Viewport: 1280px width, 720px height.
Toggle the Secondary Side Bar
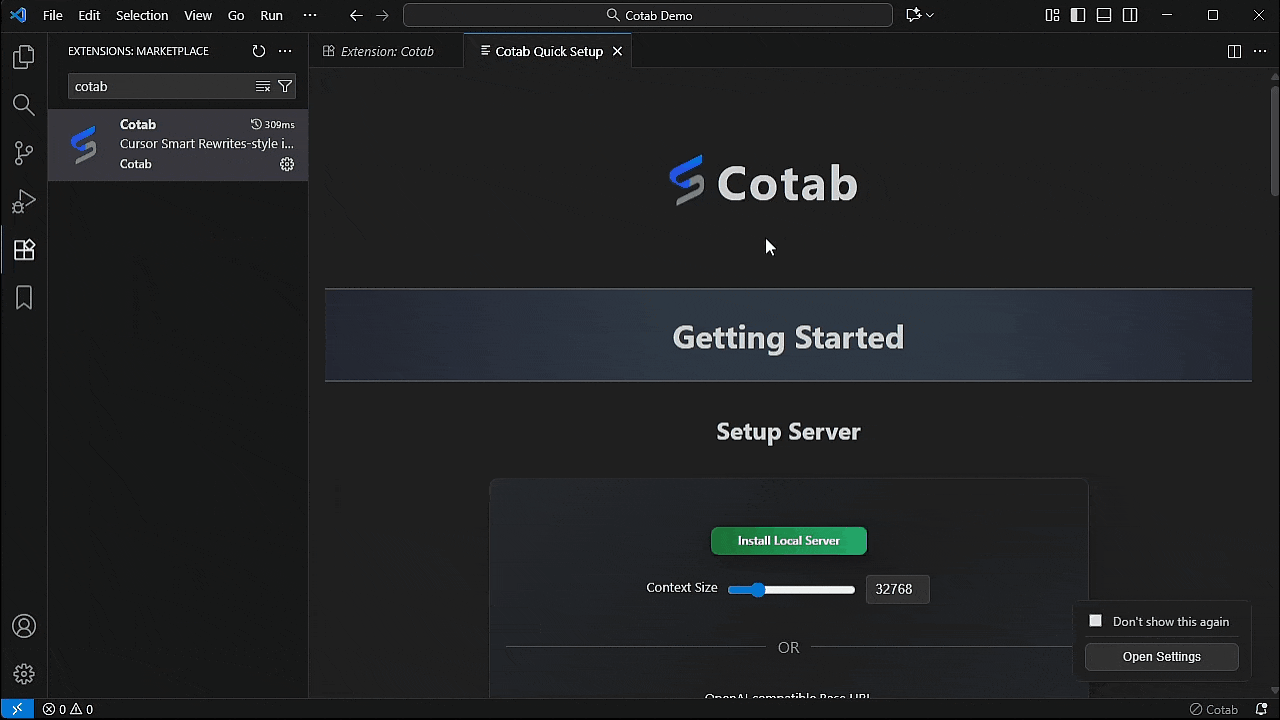(x=1131, y=15)
